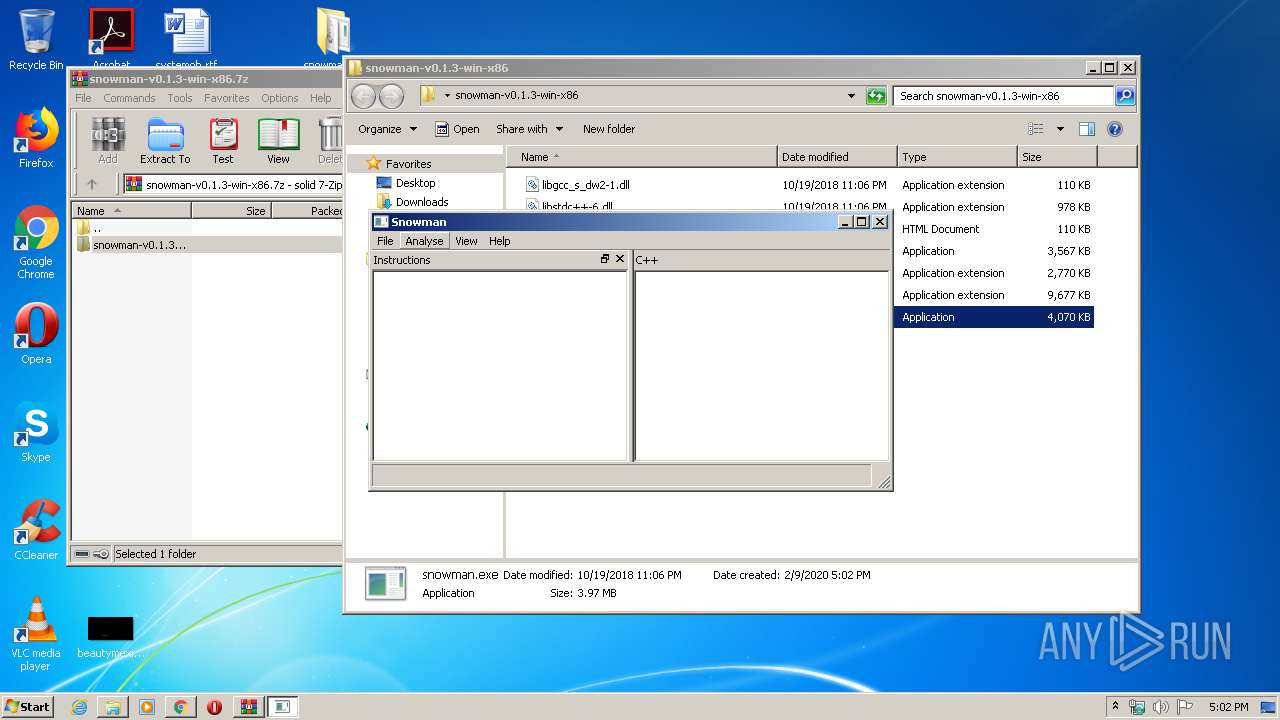Click the Extract To icon in WinRAR
1280x720 pixels.
pyautogui.click(x=165, y=141)
